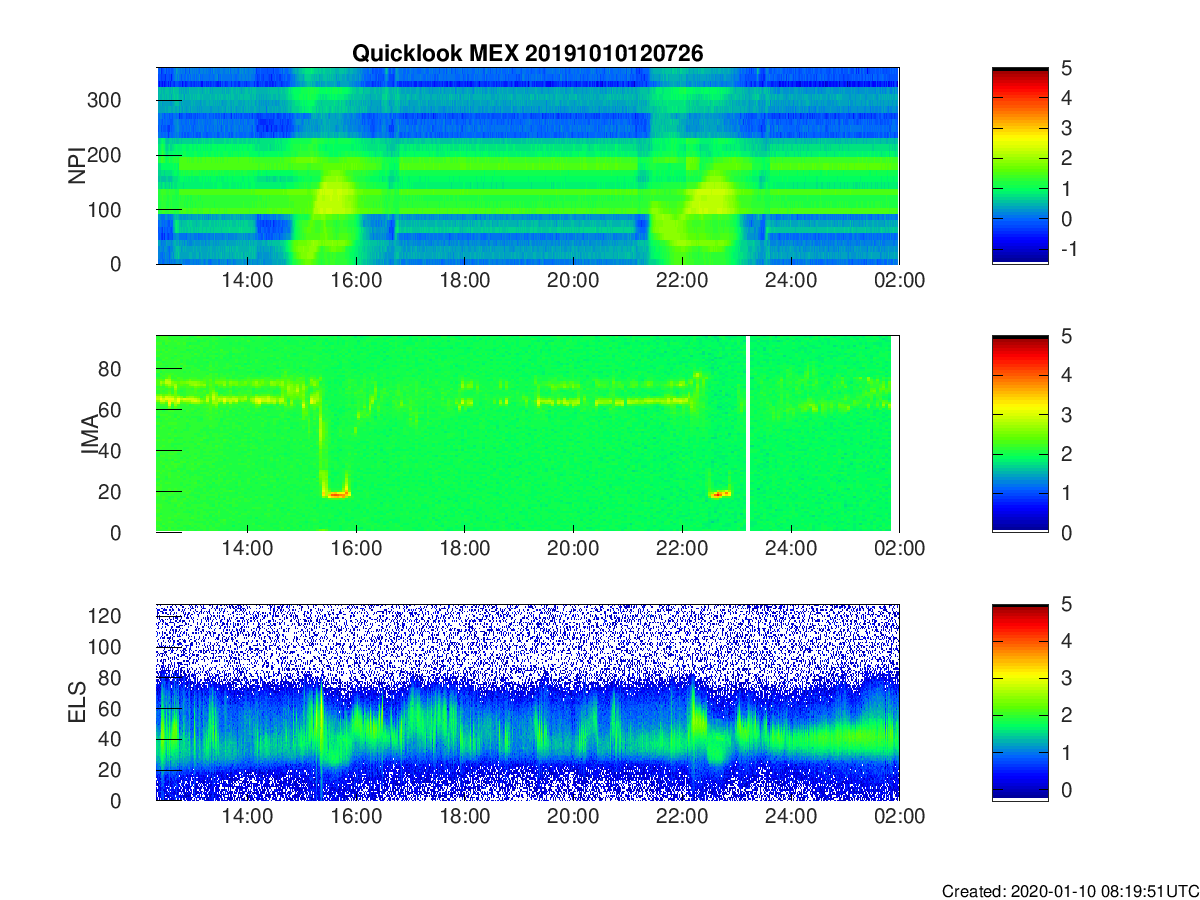Click inside the NPI spectrogram panel
1200x900 pixels.
[528, 166]
